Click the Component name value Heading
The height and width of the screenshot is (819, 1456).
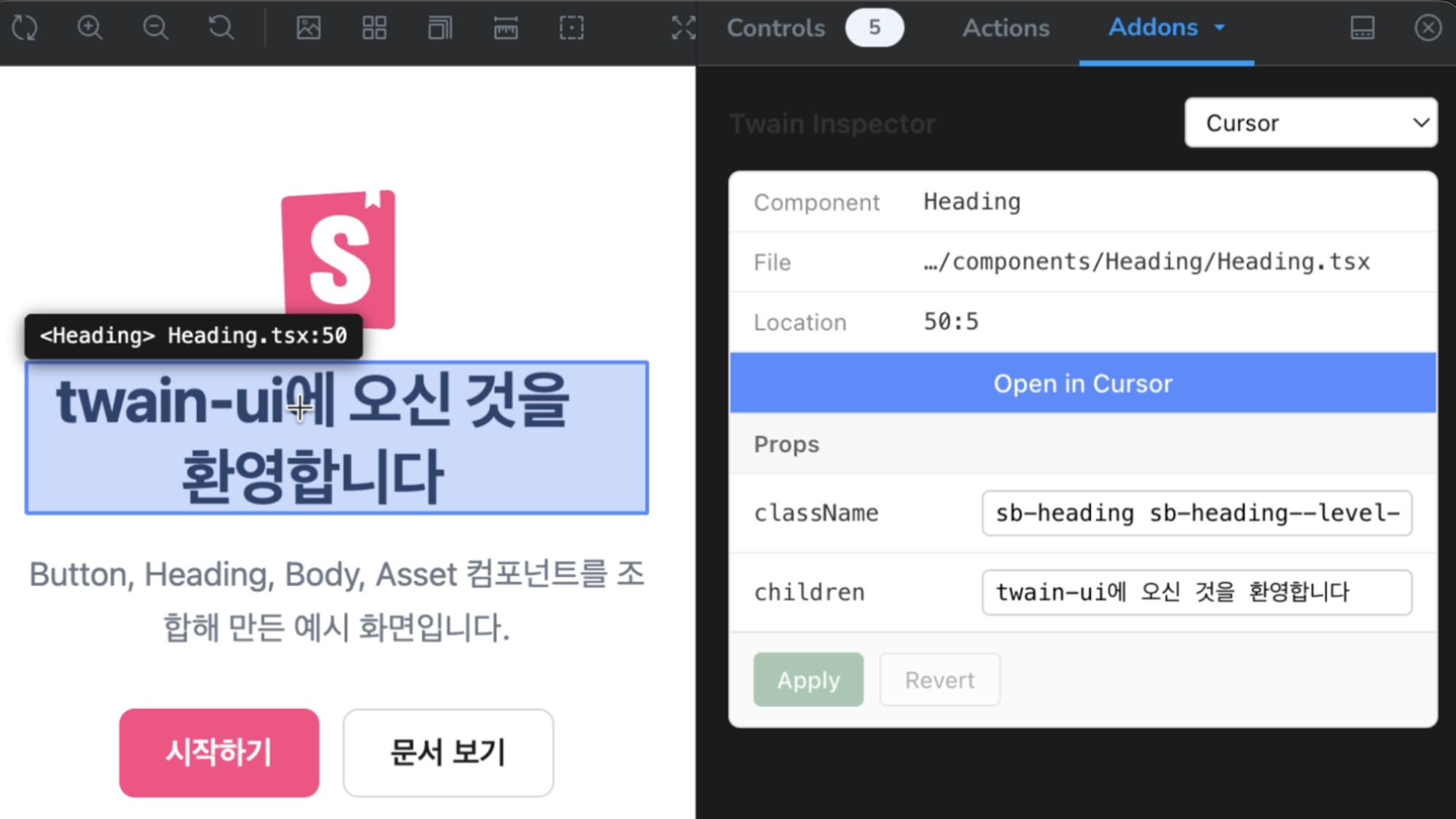coord(971,202)
